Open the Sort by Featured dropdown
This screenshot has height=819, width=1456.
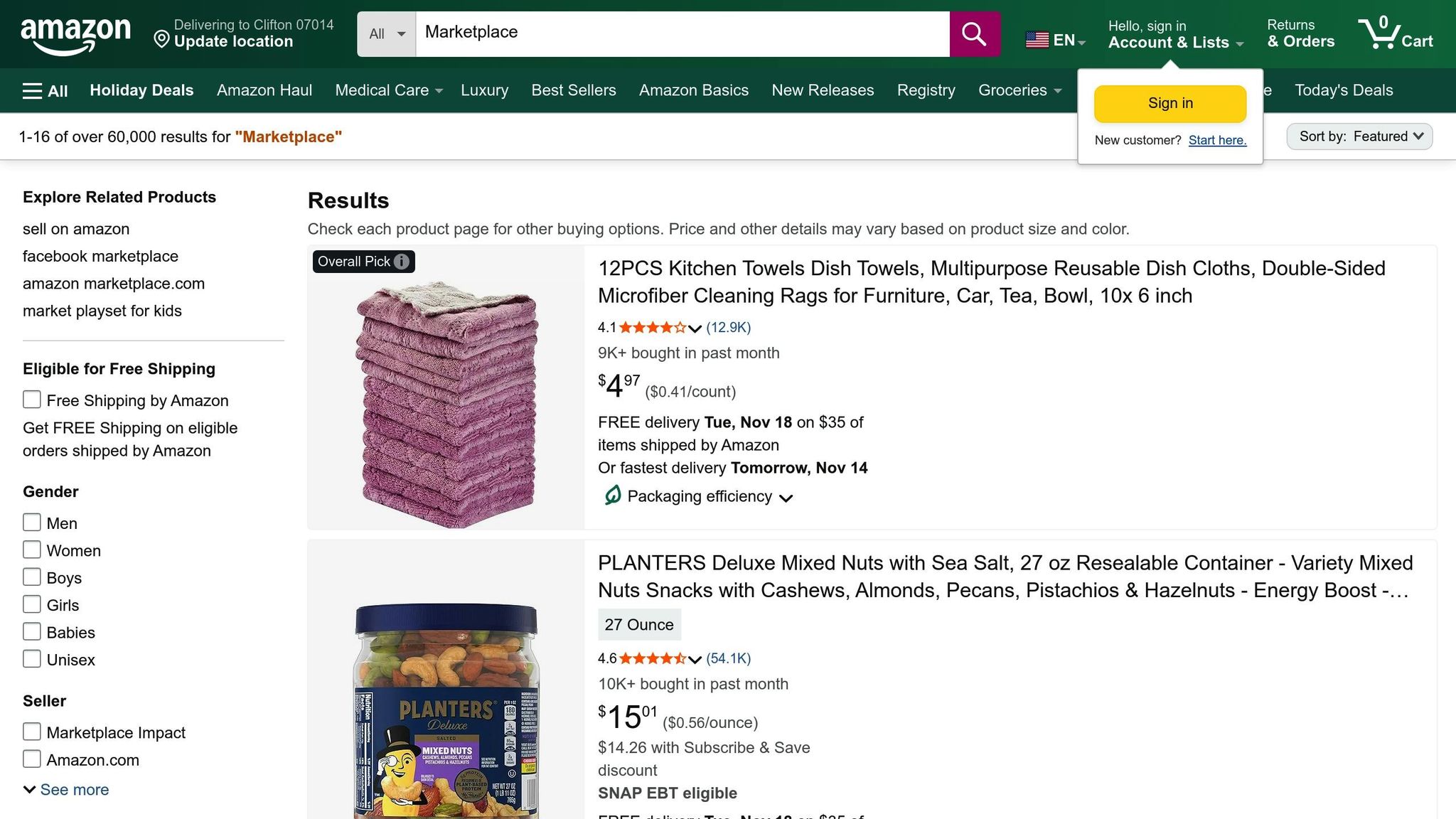pyautogui.click(x=1359, y=136)
